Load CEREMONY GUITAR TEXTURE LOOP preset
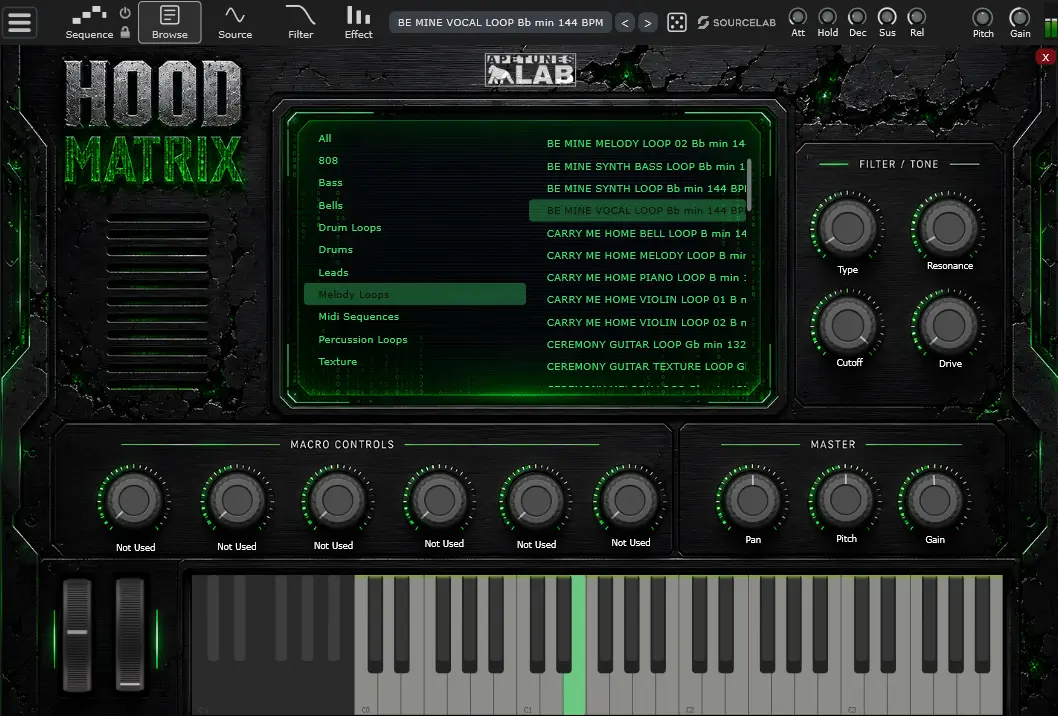The height and width of the screenshot is (716, 1058). (638, 366)
